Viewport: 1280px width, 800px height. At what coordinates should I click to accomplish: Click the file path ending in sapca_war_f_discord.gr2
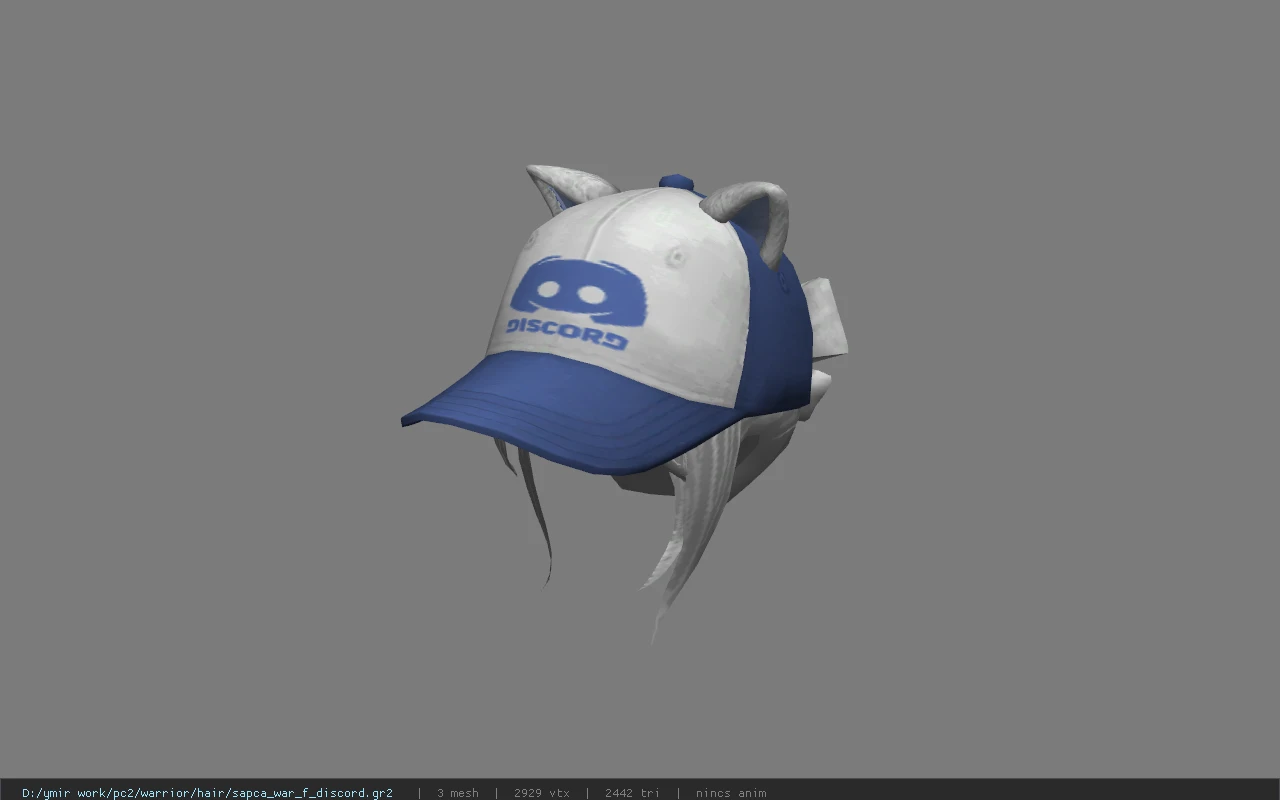207,793
